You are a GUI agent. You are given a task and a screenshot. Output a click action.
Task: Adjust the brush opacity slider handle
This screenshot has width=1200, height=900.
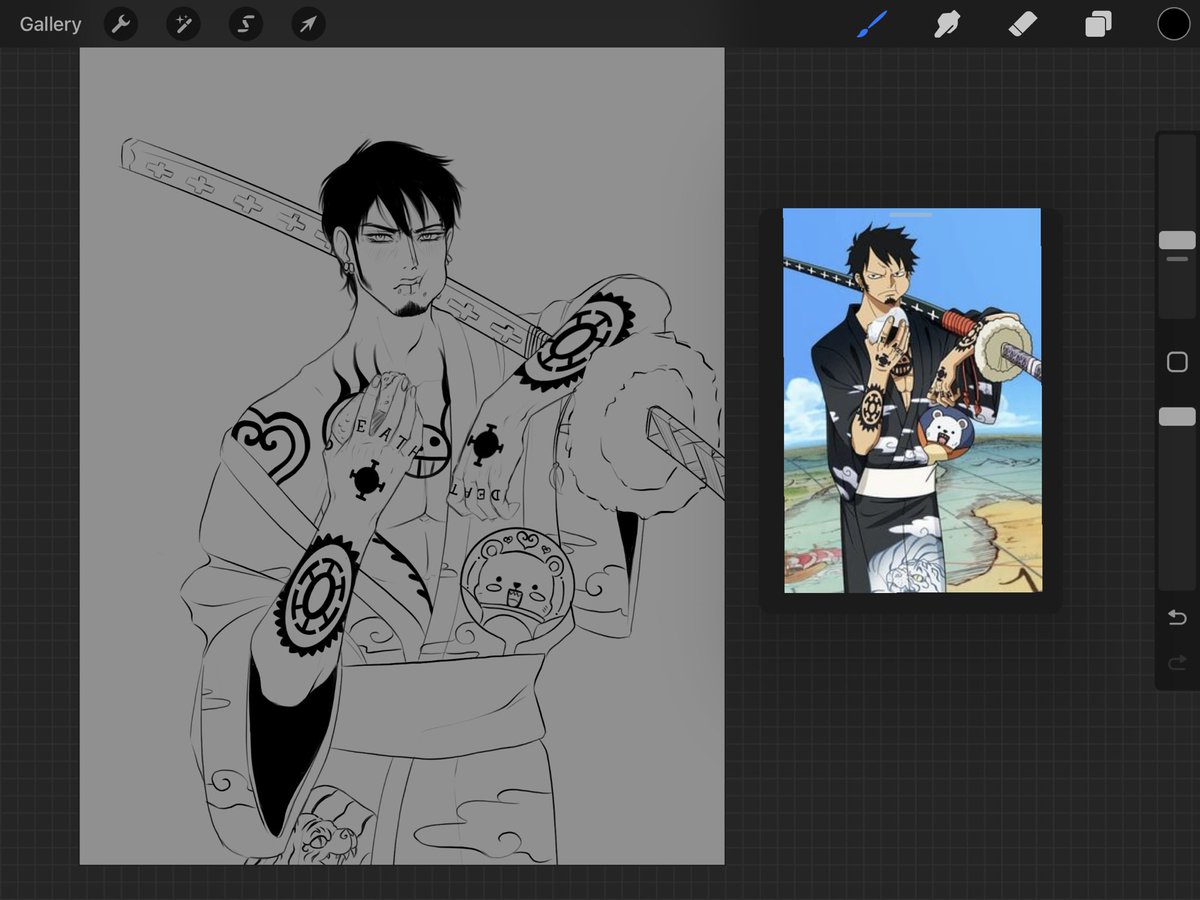(x=1177, y=416)
